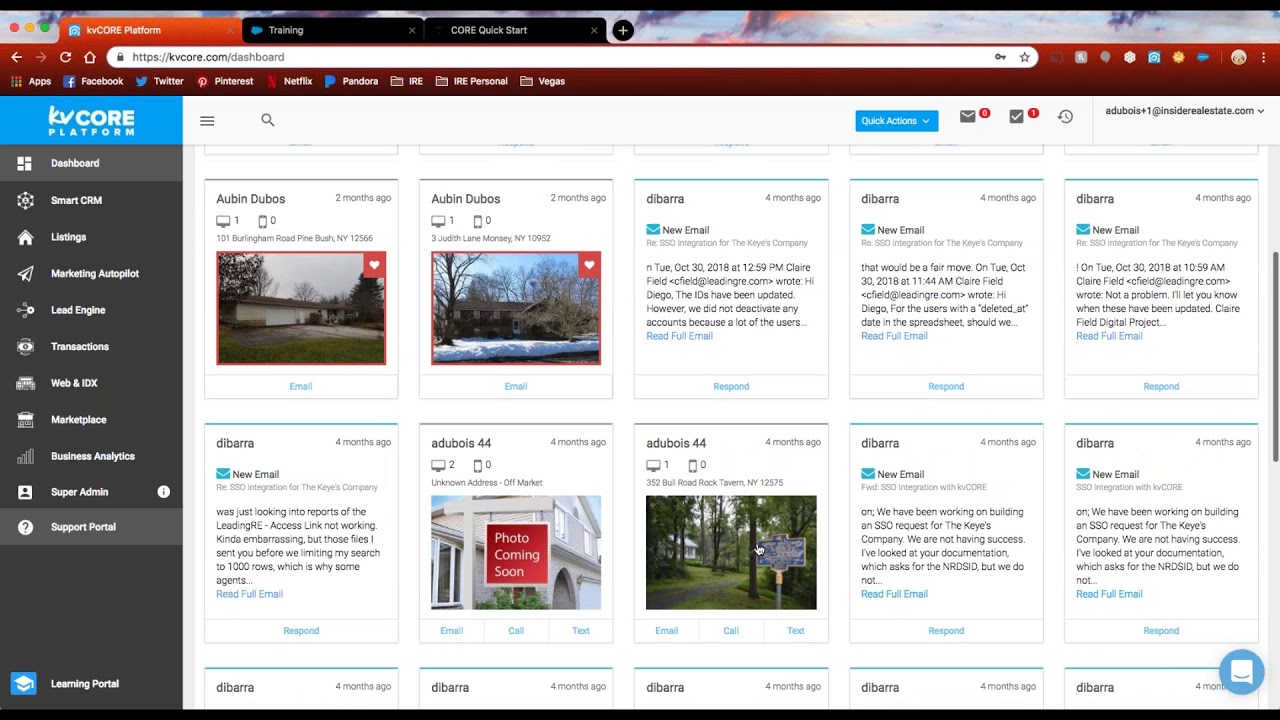Screen dimensions: 1280x720
Task: Click Email under 101 Burlingham Road card
Action: [x=301, y=386]
